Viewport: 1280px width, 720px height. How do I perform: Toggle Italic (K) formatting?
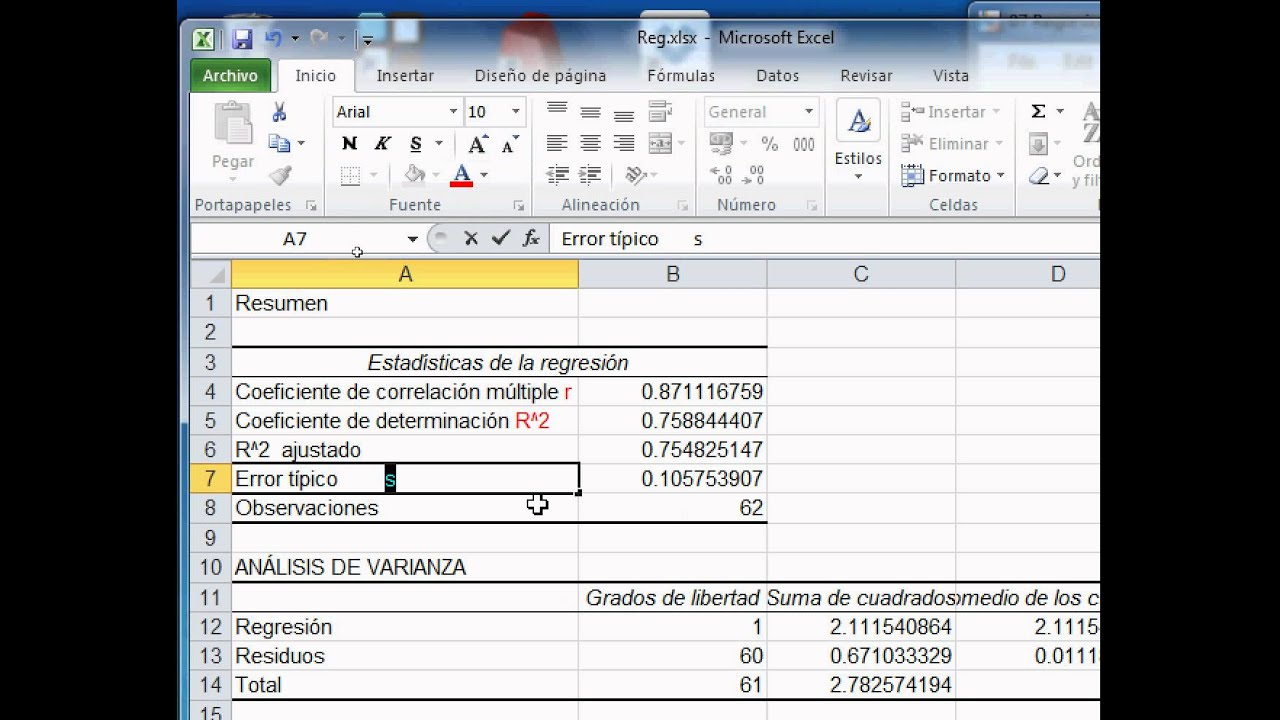point(382,144)
